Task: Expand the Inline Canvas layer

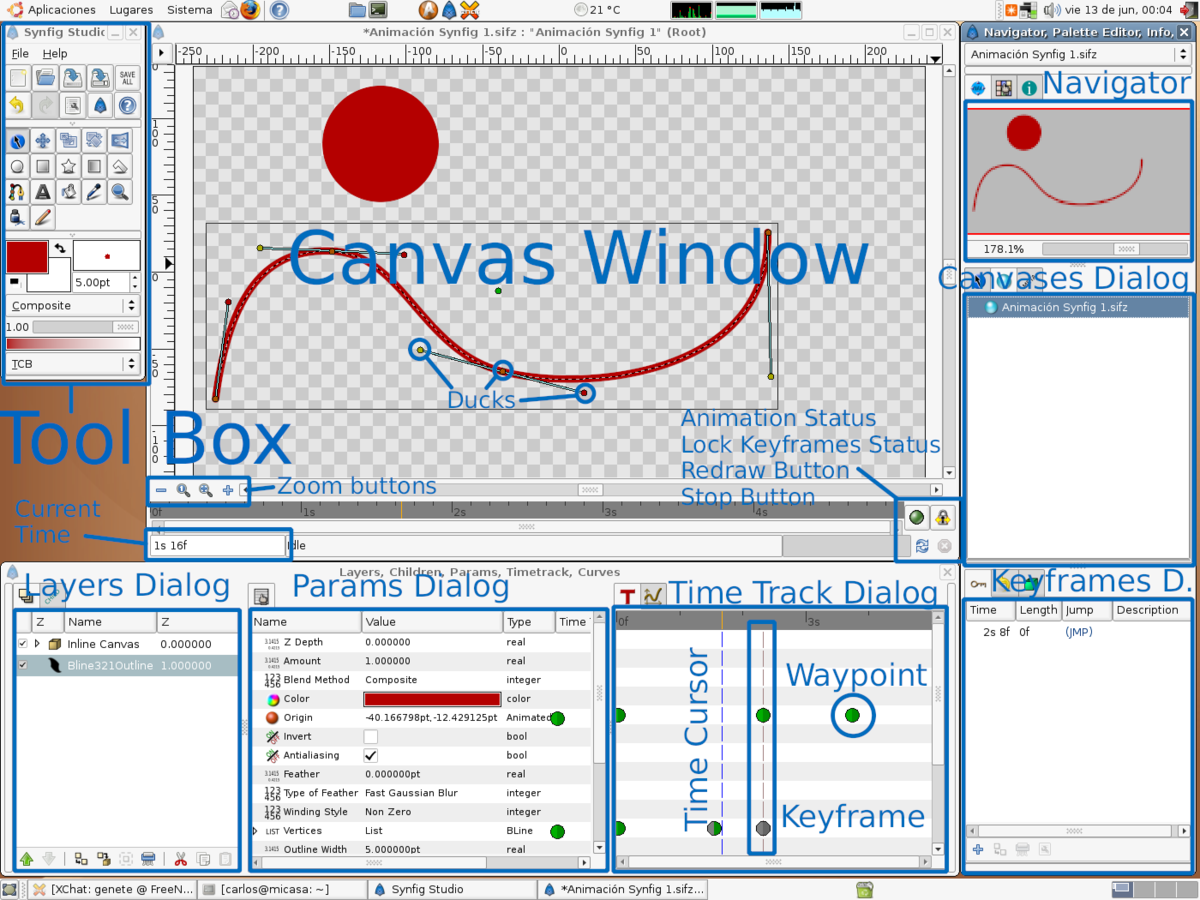Action: 38,644
